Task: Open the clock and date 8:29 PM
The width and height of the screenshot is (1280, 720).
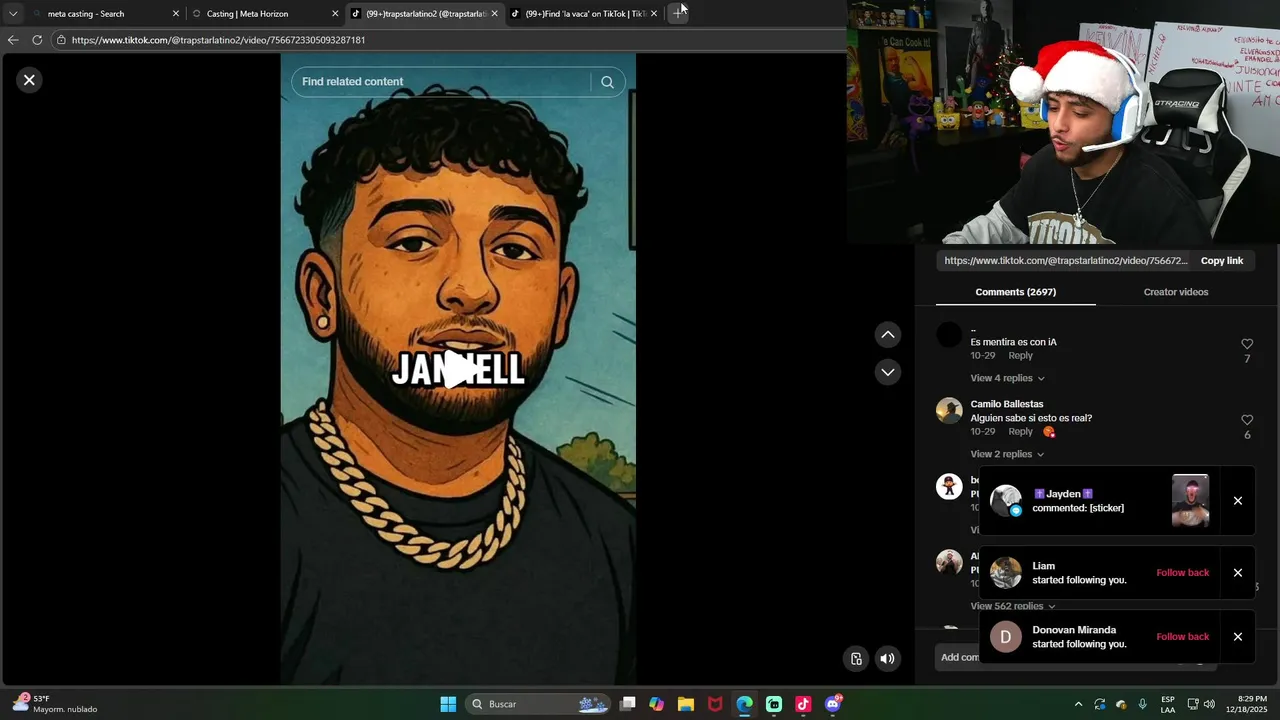Action: pyautogui.click(x=1252, y=704)
